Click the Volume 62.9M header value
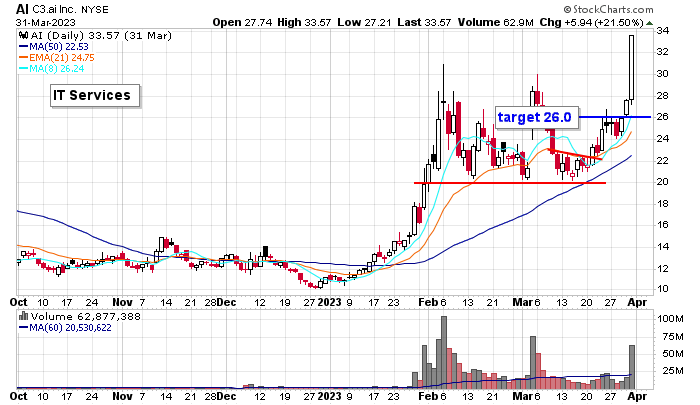The image size is (700, 405). 496,22
